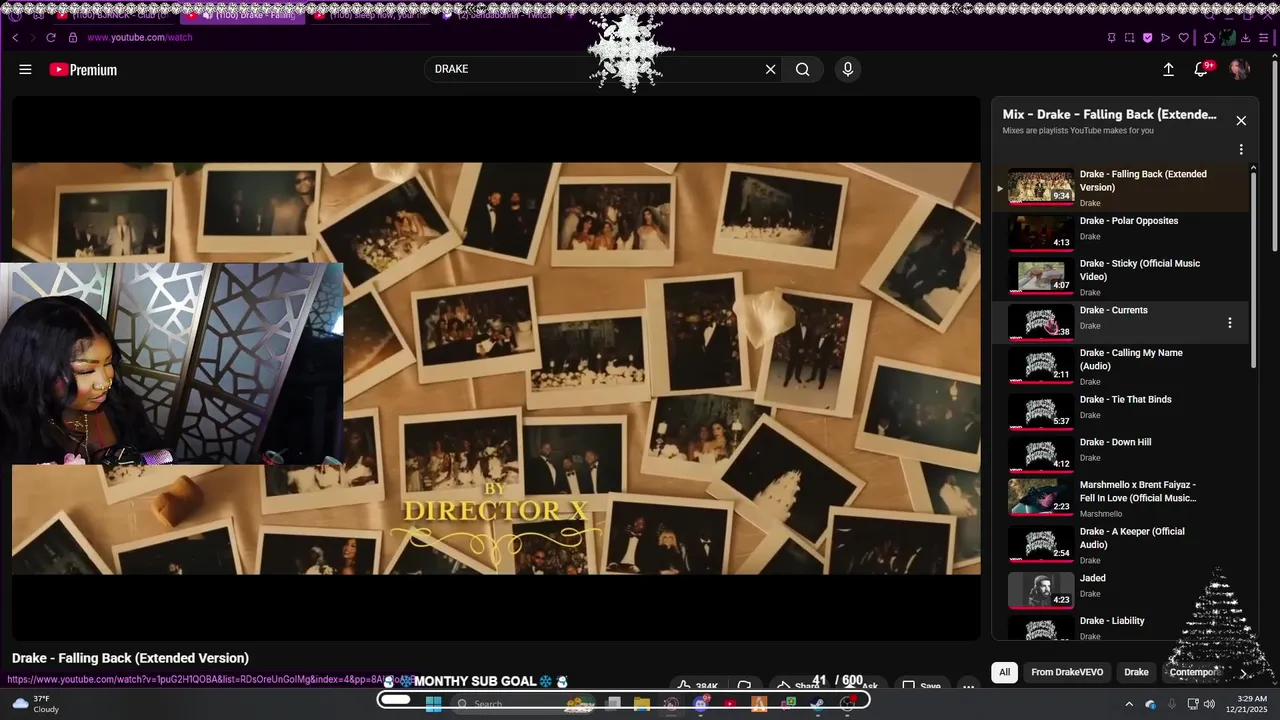Start voice search with the microphone
1280x720 pixels.
point(847,69)
